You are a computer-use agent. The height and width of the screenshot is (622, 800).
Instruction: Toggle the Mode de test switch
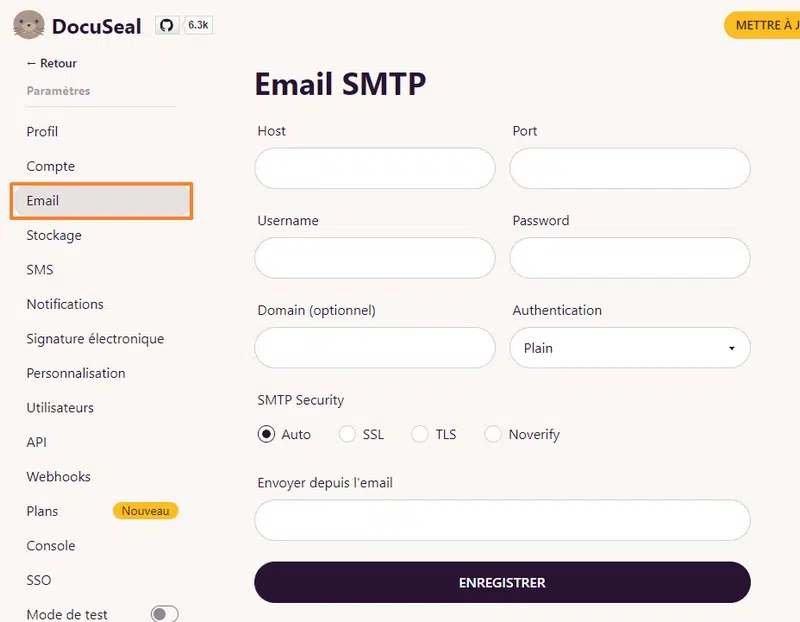pyautogui.click(x=164, y=614)
